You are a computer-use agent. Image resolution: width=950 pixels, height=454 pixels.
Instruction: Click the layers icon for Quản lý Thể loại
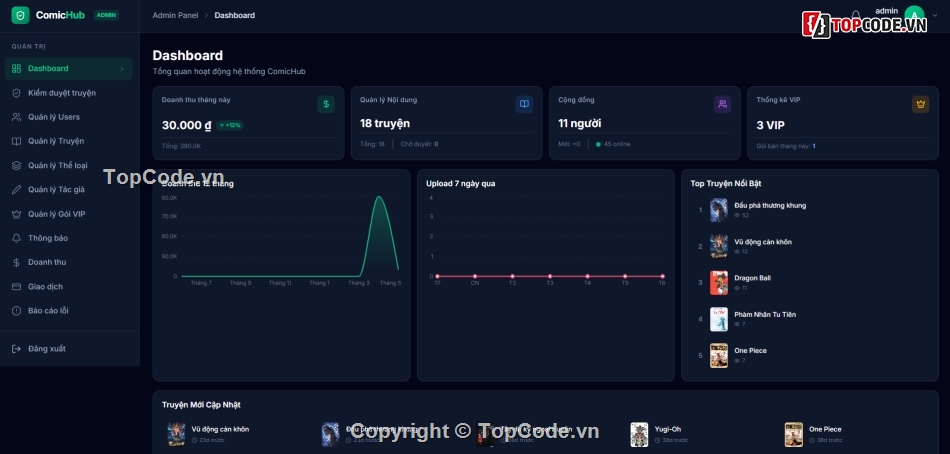16,165
